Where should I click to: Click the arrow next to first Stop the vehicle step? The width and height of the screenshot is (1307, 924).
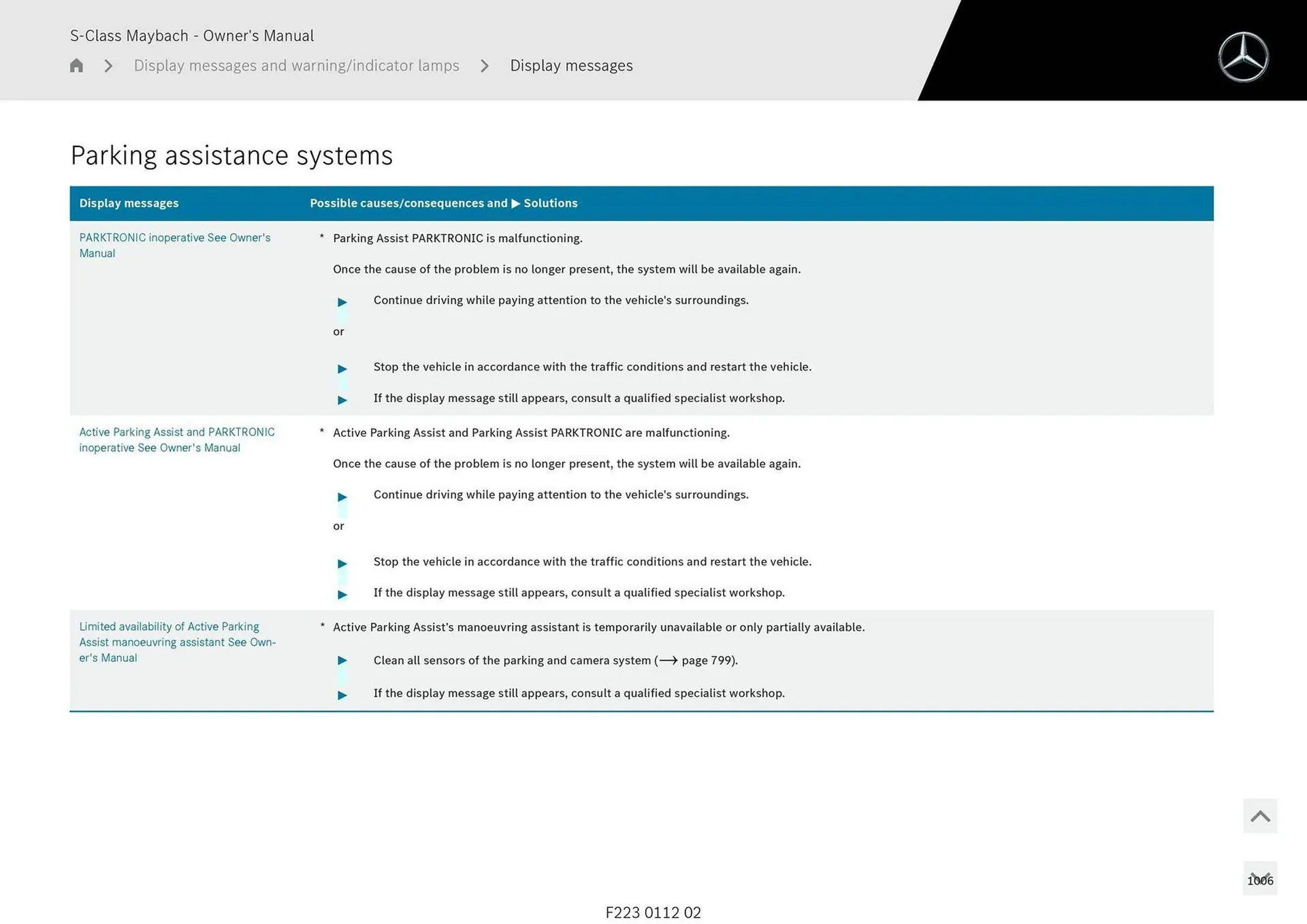(x=342, y=369)
